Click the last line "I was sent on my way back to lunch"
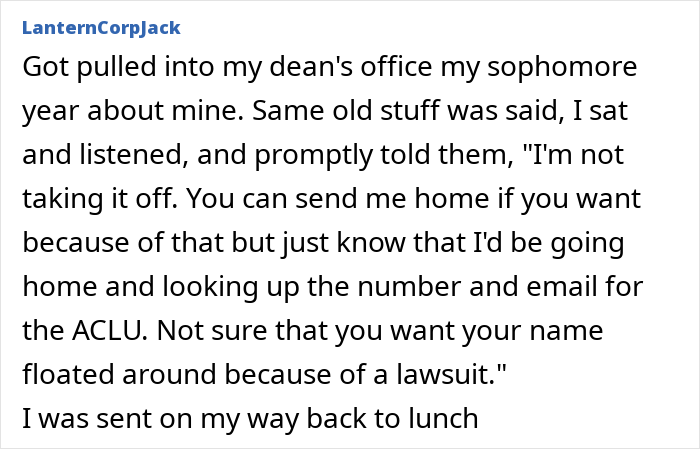This screenshot has height=449, width=700. (250, 420)
